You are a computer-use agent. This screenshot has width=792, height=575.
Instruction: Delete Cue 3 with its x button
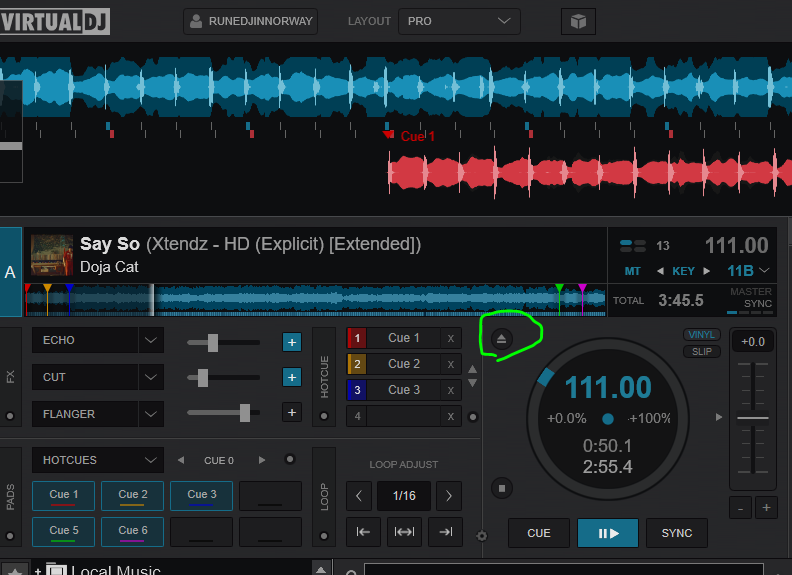click(451, 390)
